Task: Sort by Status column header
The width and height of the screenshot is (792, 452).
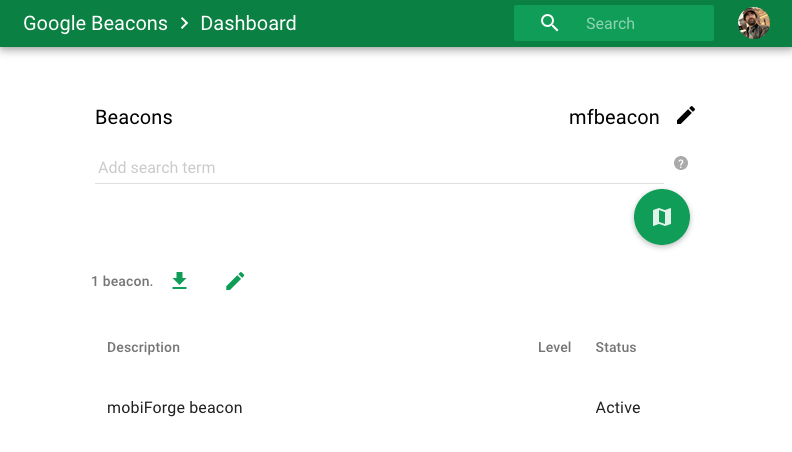Action: pos(615,347)
